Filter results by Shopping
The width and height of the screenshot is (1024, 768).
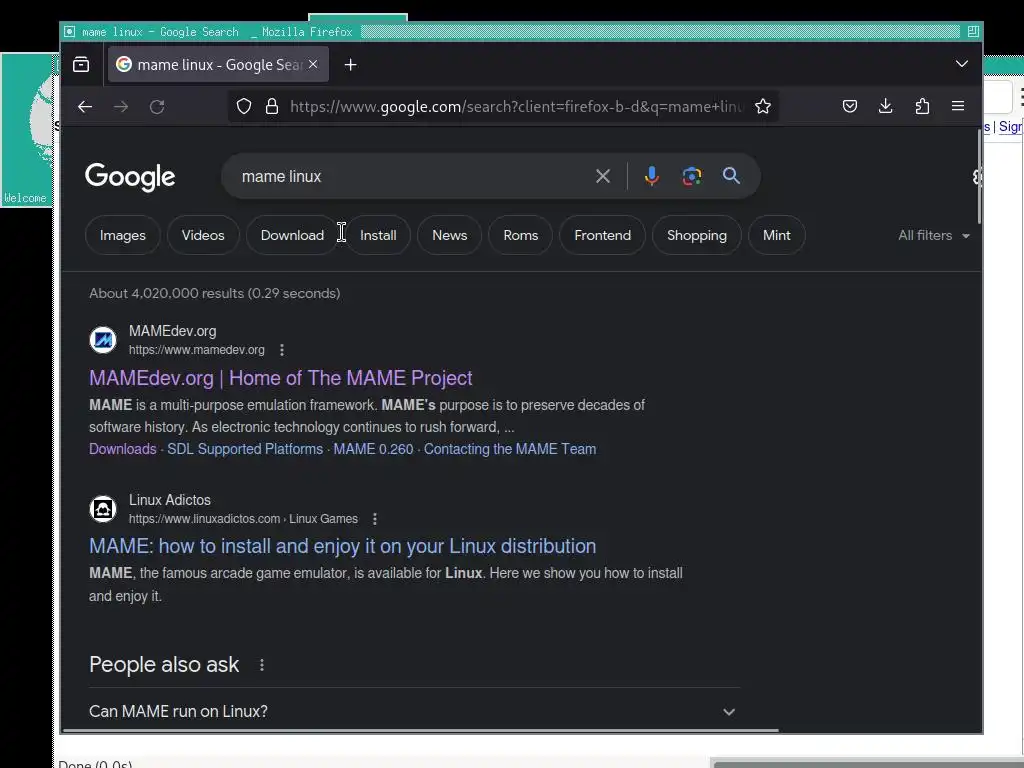[697, 235]
